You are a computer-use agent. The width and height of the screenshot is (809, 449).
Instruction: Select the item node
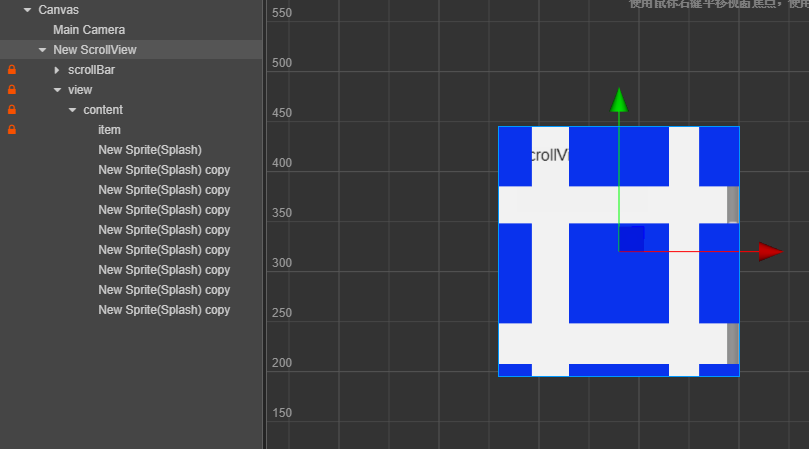point(109,130)
